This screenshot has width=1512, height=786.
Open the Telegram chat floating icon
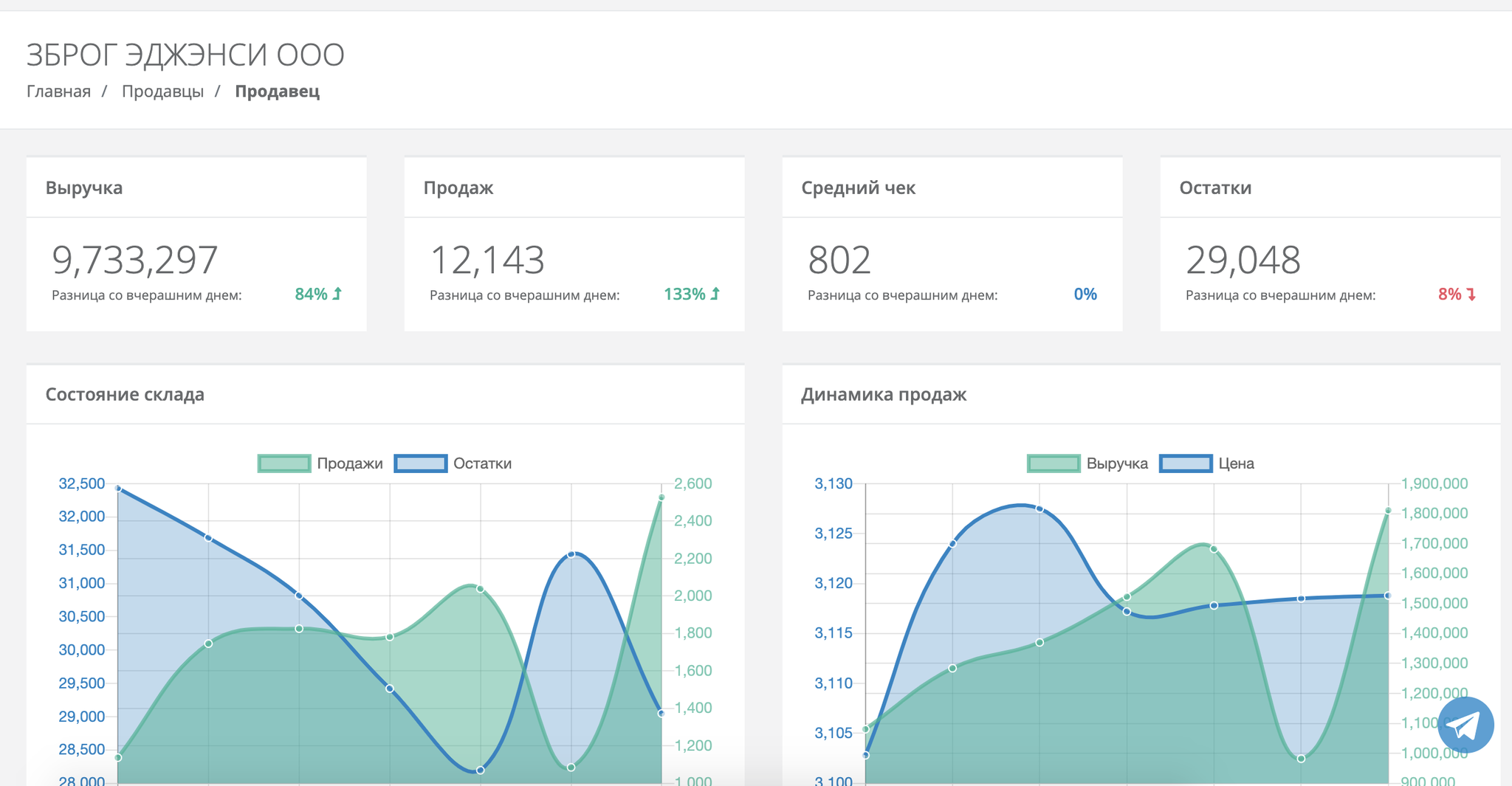pos(1465,725)
